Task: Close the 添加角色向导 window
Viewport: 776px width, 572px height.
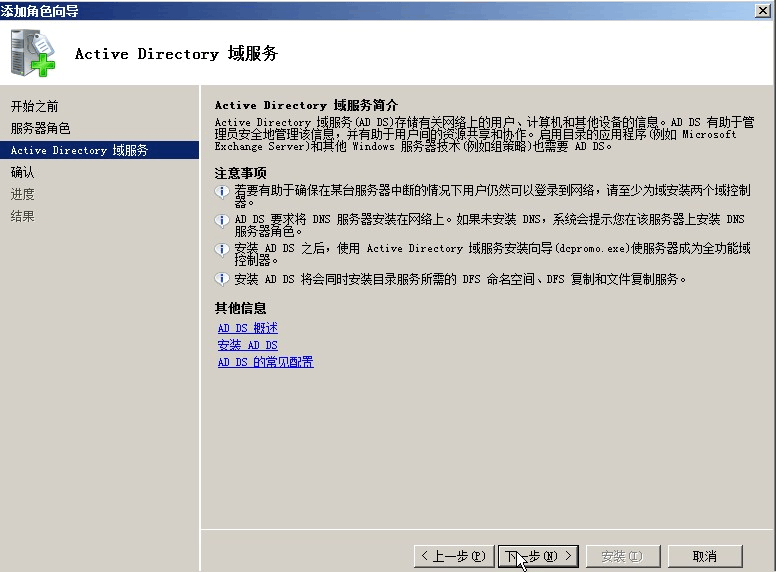Action: [763, 10]
